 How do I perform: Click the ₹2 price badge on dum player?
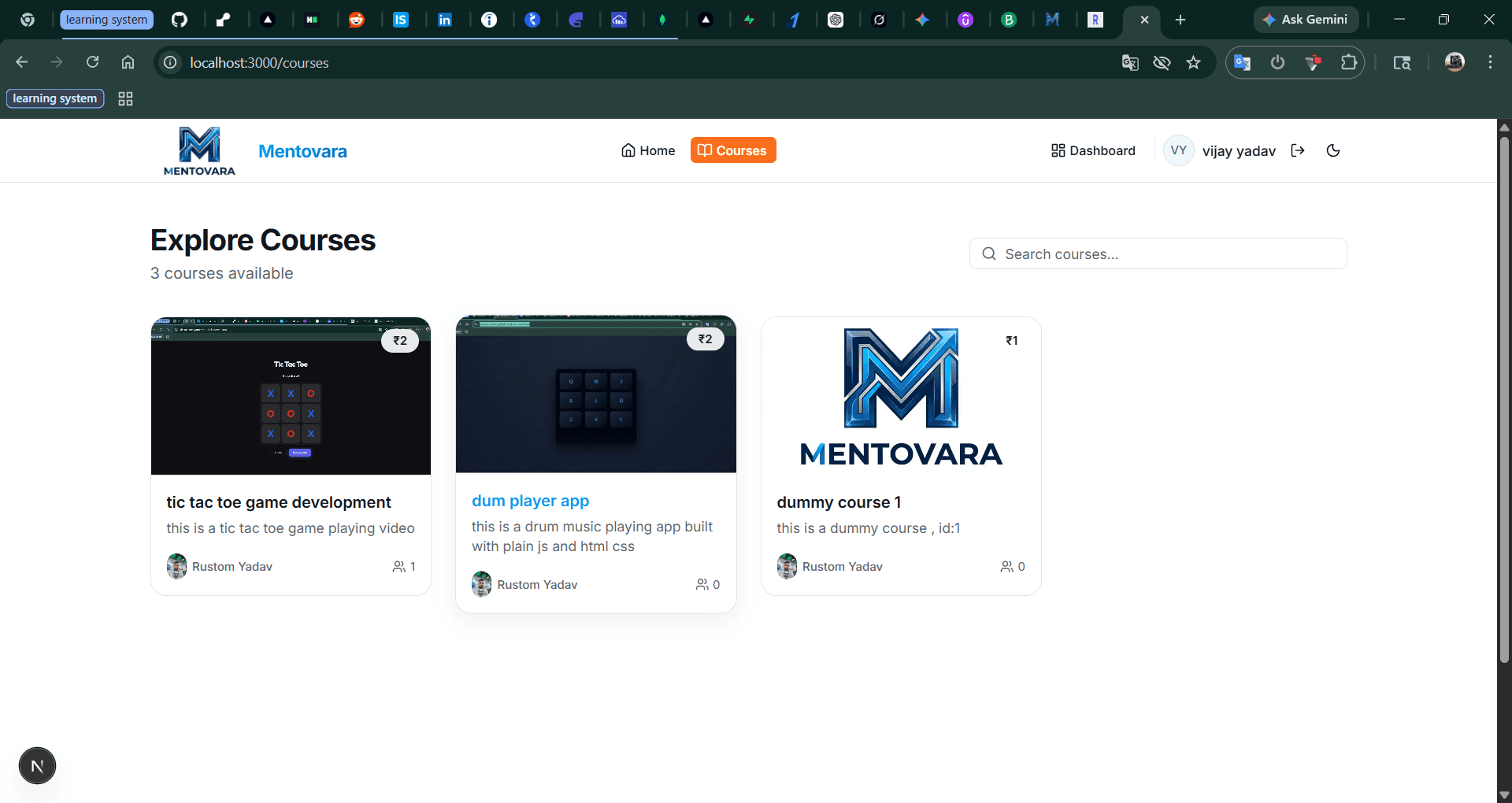coord(705,339)
